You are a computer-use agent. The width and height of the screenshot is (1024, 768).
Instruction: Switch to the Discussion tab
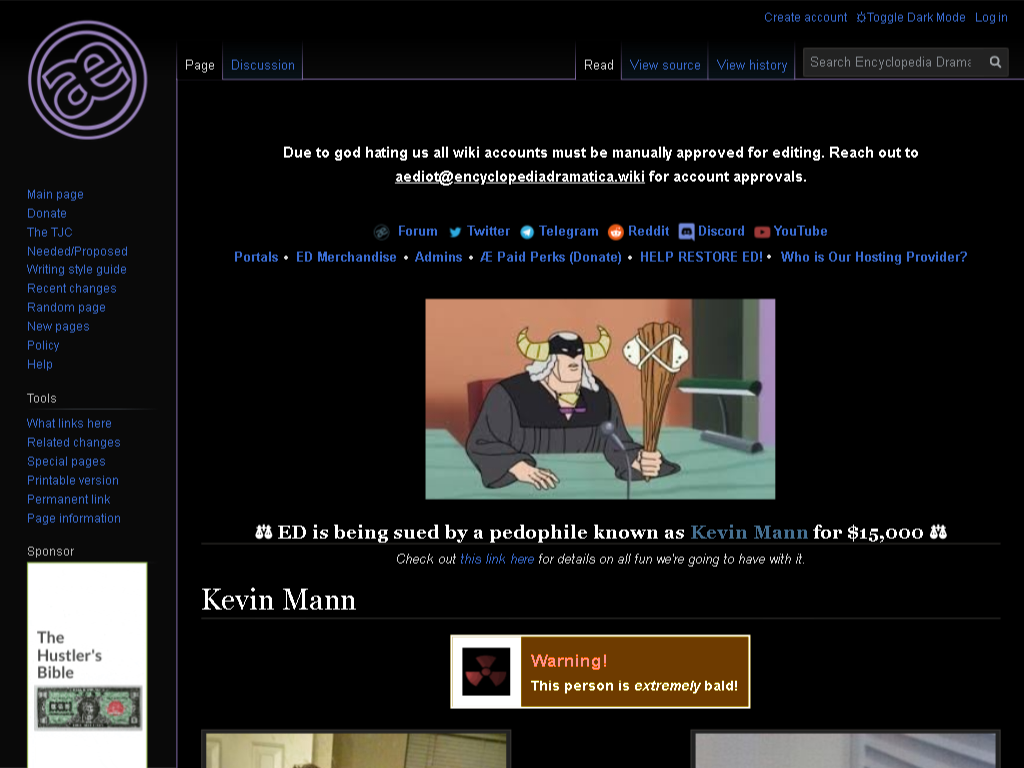pyautogui.click(x=263, y=65)
